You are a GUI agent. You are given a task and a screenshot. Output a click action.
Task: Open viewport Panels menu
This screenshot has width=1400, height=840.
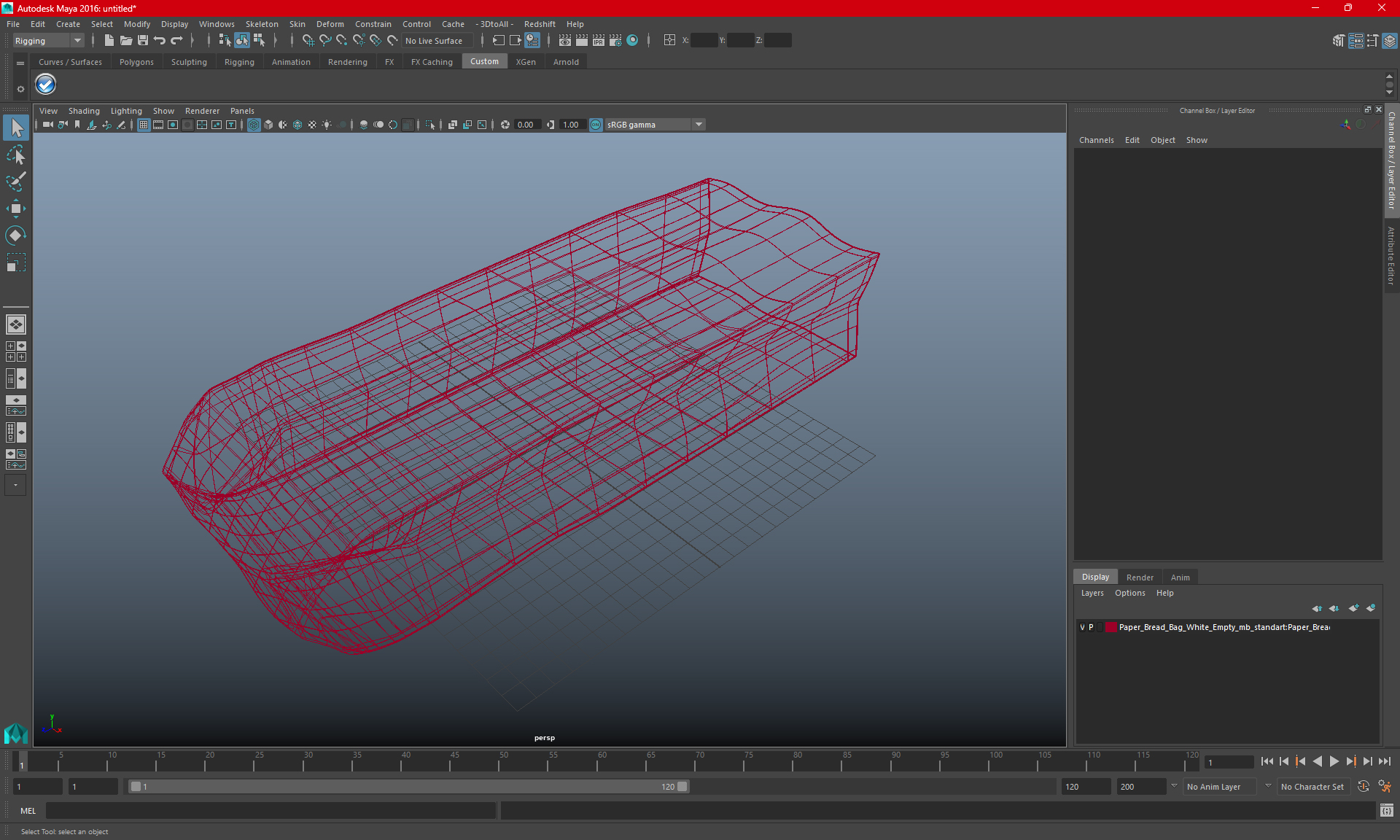pos(242,111)
